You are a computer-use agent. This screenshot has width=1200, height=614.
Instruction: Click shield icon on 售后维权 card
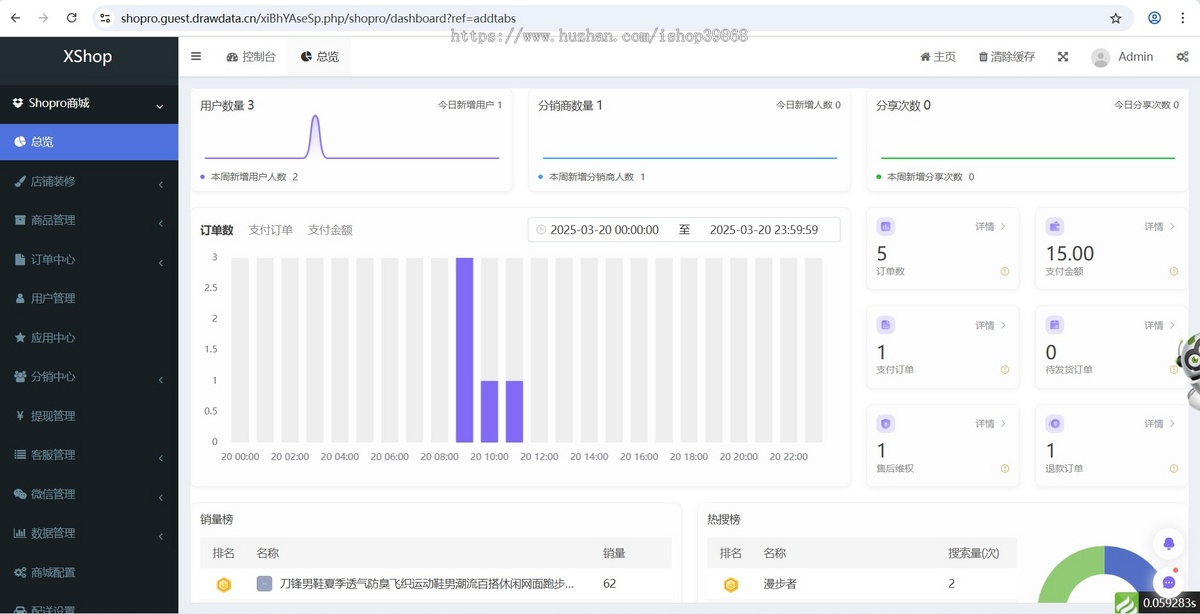885,423
